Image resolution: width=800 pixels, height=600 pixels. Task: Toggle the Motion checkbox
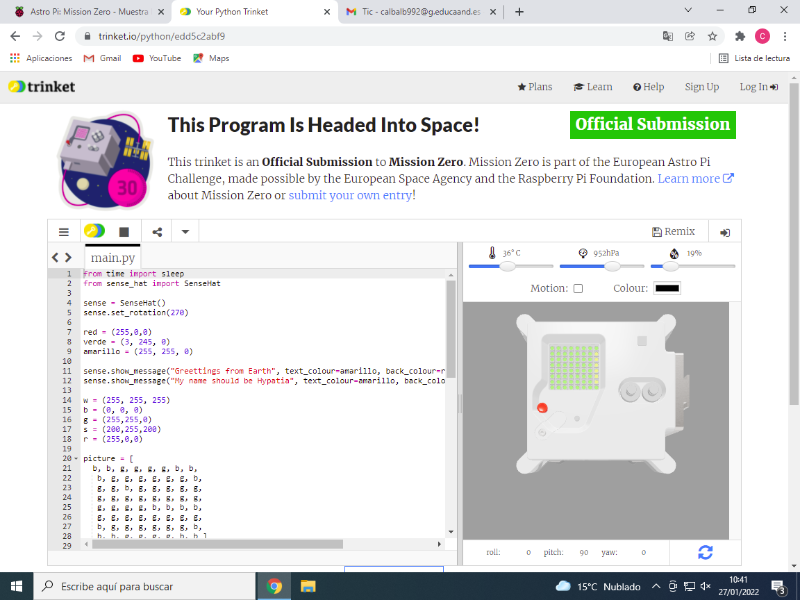coord(578,288)
